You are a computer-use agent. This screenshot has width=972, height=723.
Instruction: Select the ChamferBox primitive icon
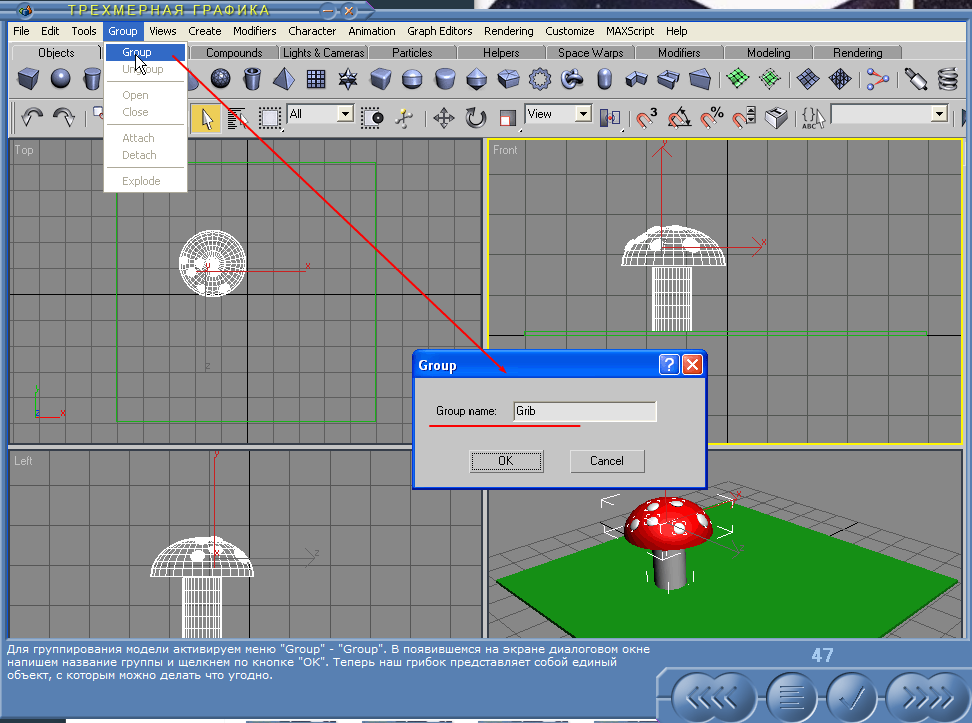point(380,79)
